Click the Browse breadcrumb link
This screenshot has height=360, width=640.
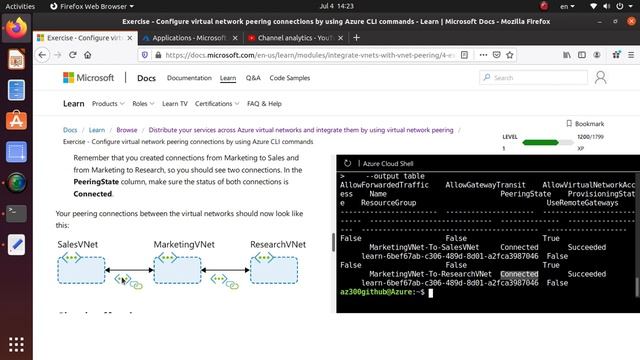click(x=127, y=130)
